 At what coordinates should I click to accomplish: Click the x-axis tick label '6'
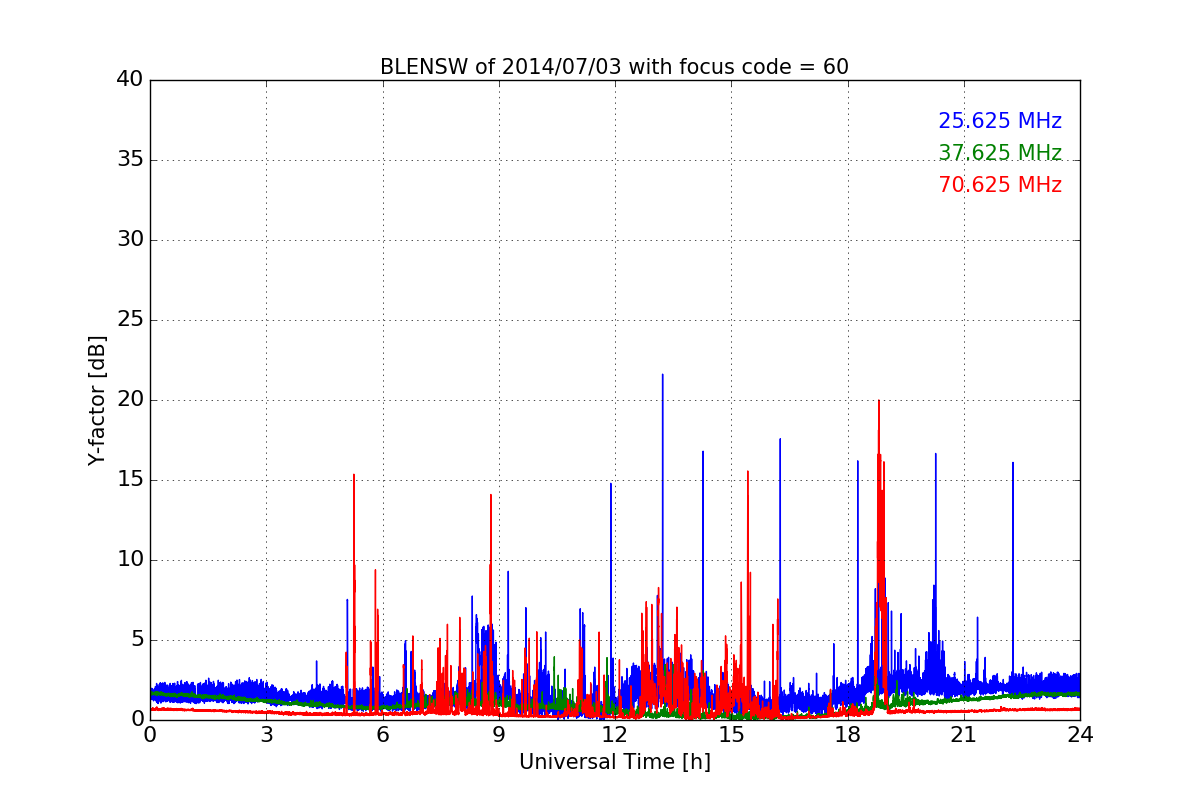383,735
